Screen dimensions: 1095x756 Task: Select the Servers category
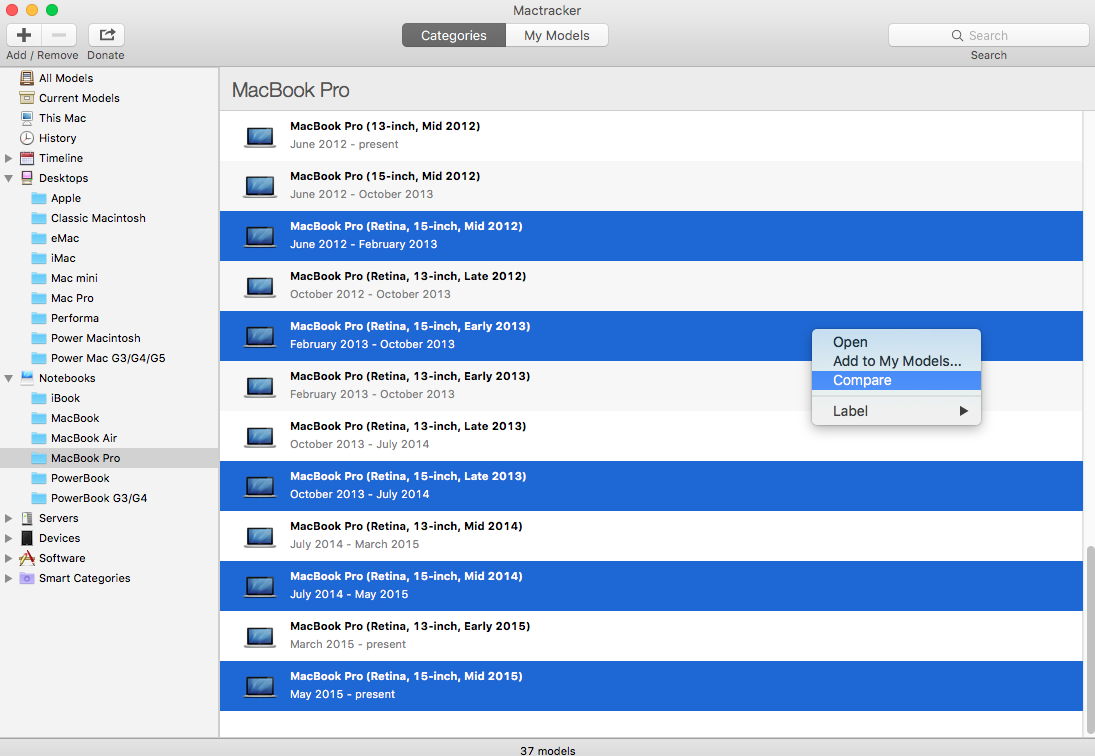tap(49, 518)
